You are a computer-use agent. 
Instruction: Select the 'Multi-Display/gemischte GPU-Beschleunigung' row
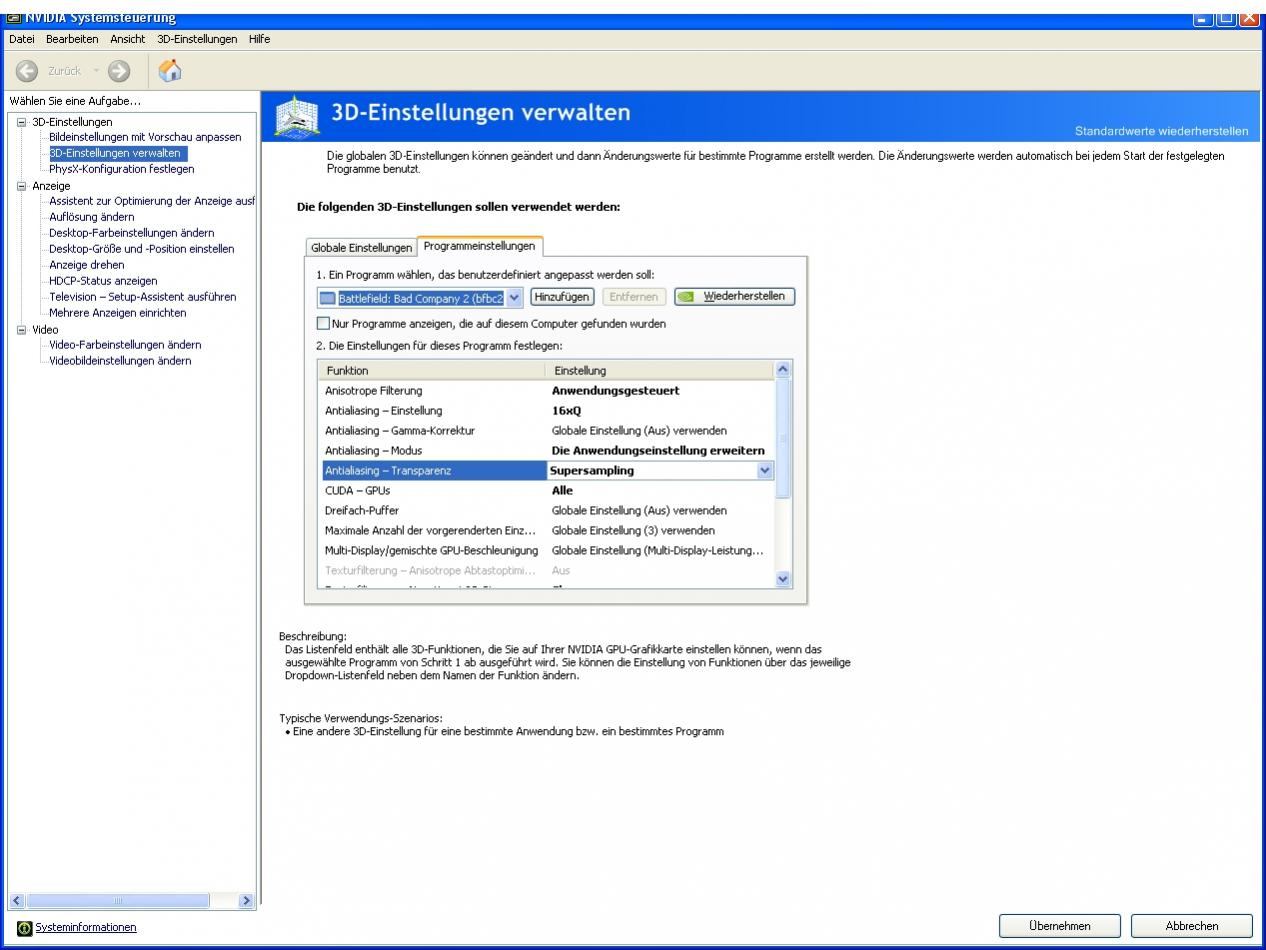coord(548,550)
